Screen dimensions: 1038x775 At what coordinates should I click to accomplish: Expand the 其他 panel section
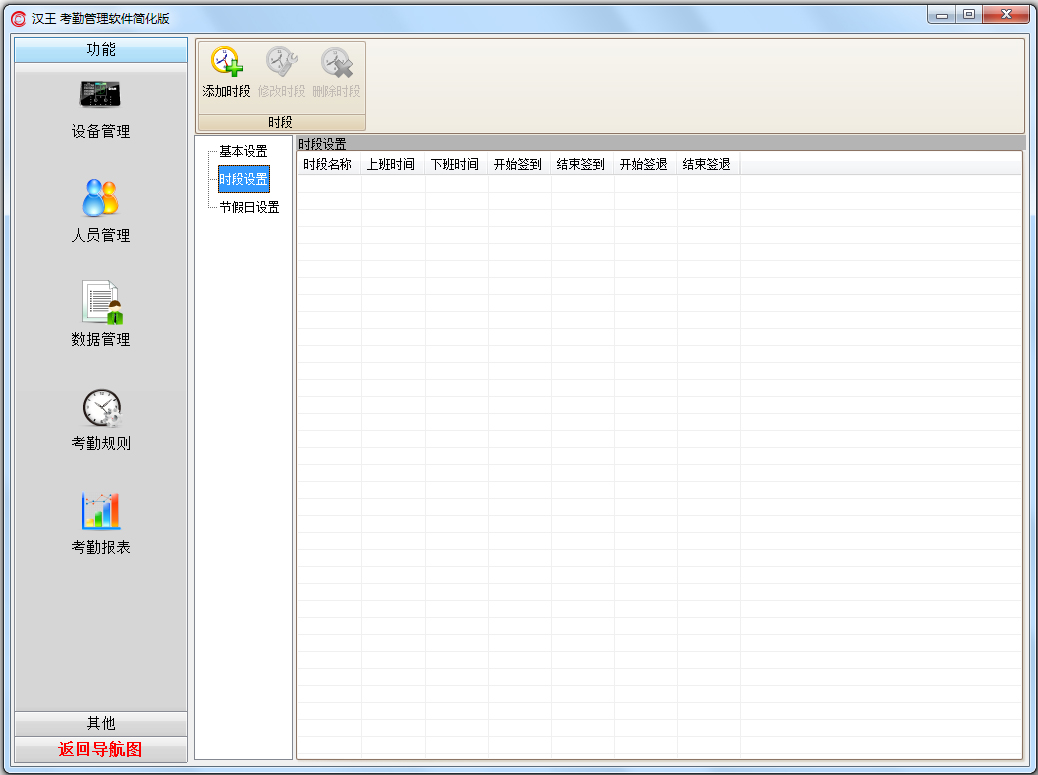tap(101, 724)
